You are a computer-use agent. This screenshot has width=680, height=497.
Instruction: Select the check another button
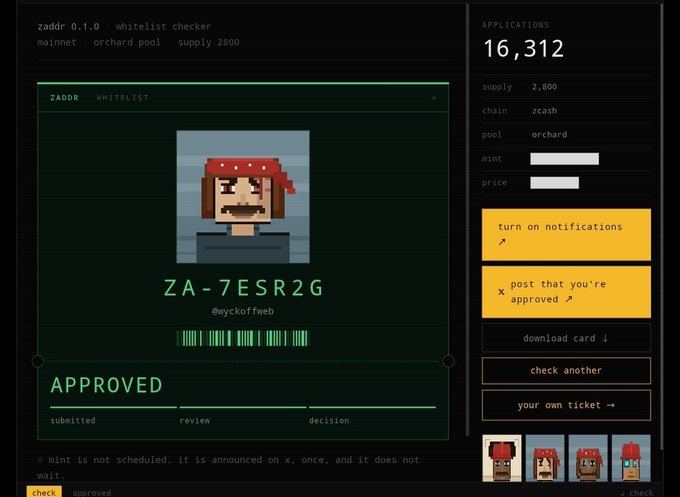coord(566,370)
